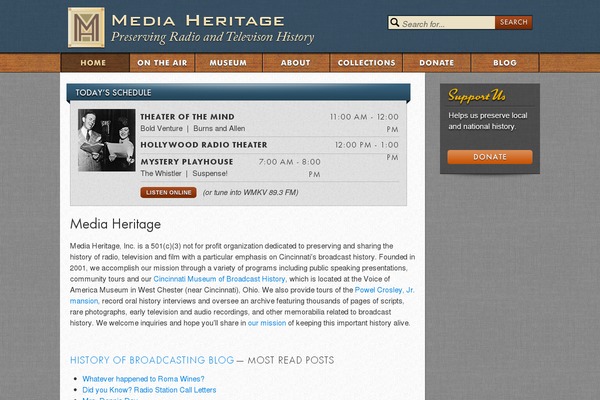
Task: Click the vintage radio performers photo
Action: (x=107, y=140)
